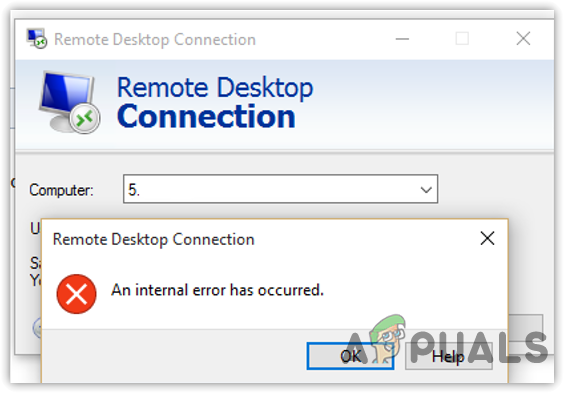
Task: Expand the Computer dropdown arrow
Action: (426, 189)
